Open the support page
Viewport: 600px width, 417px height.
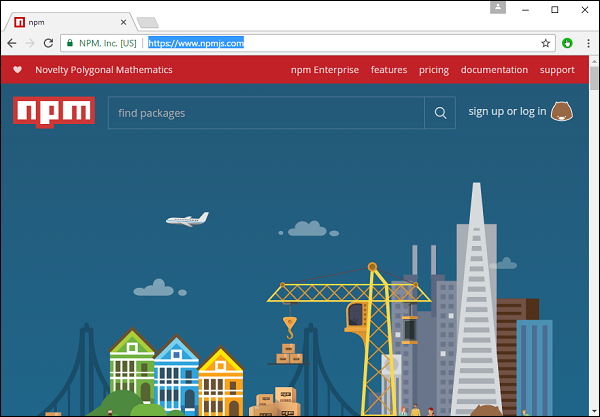click(557, 70)
